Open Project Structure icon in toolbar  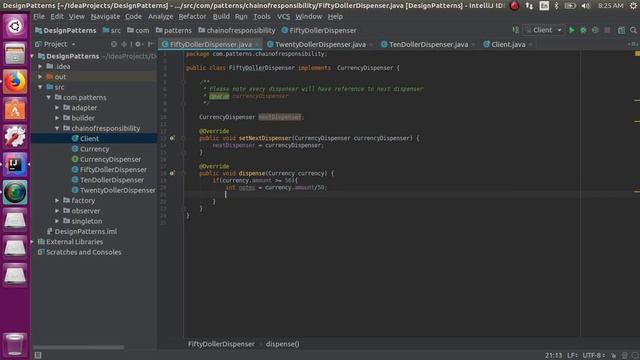[621, 30]
